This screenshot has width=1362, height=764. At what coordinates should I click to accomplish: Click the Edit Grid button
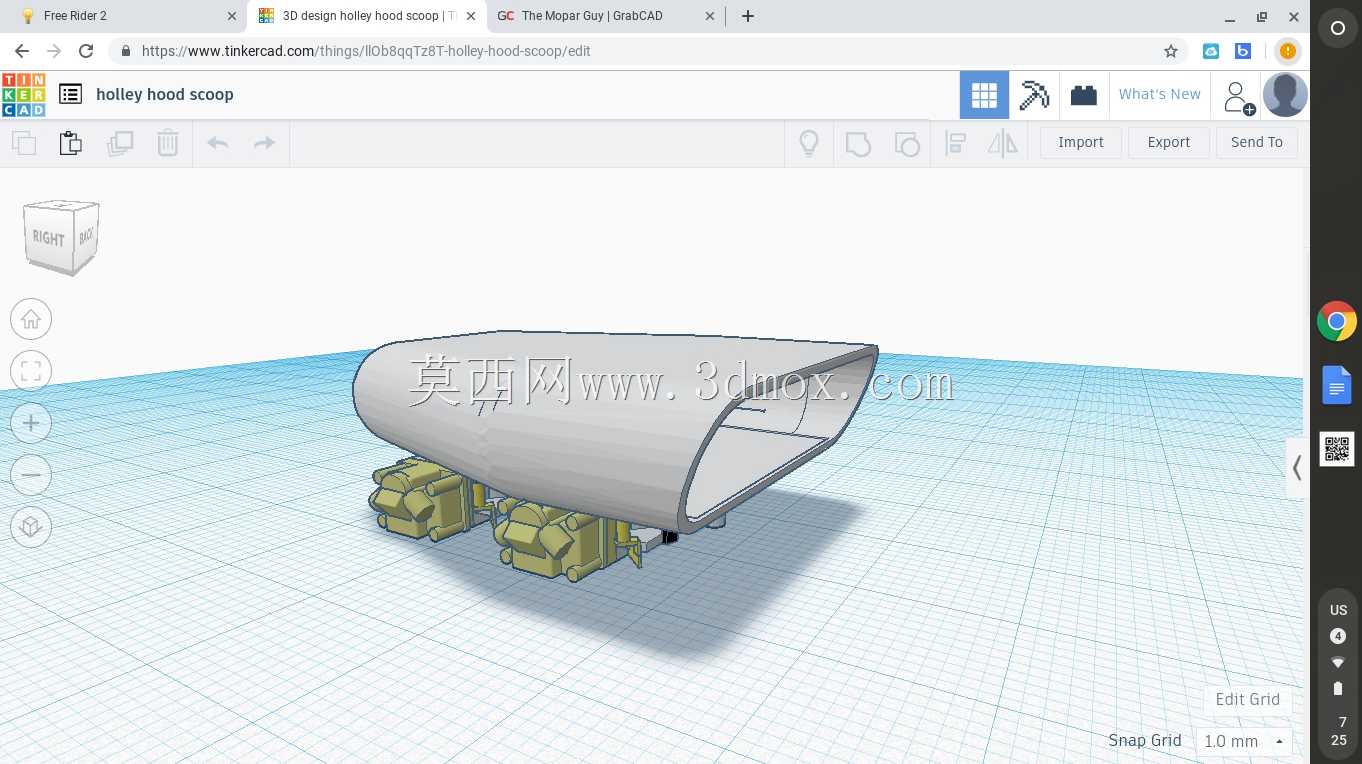tap(1247, 699)
